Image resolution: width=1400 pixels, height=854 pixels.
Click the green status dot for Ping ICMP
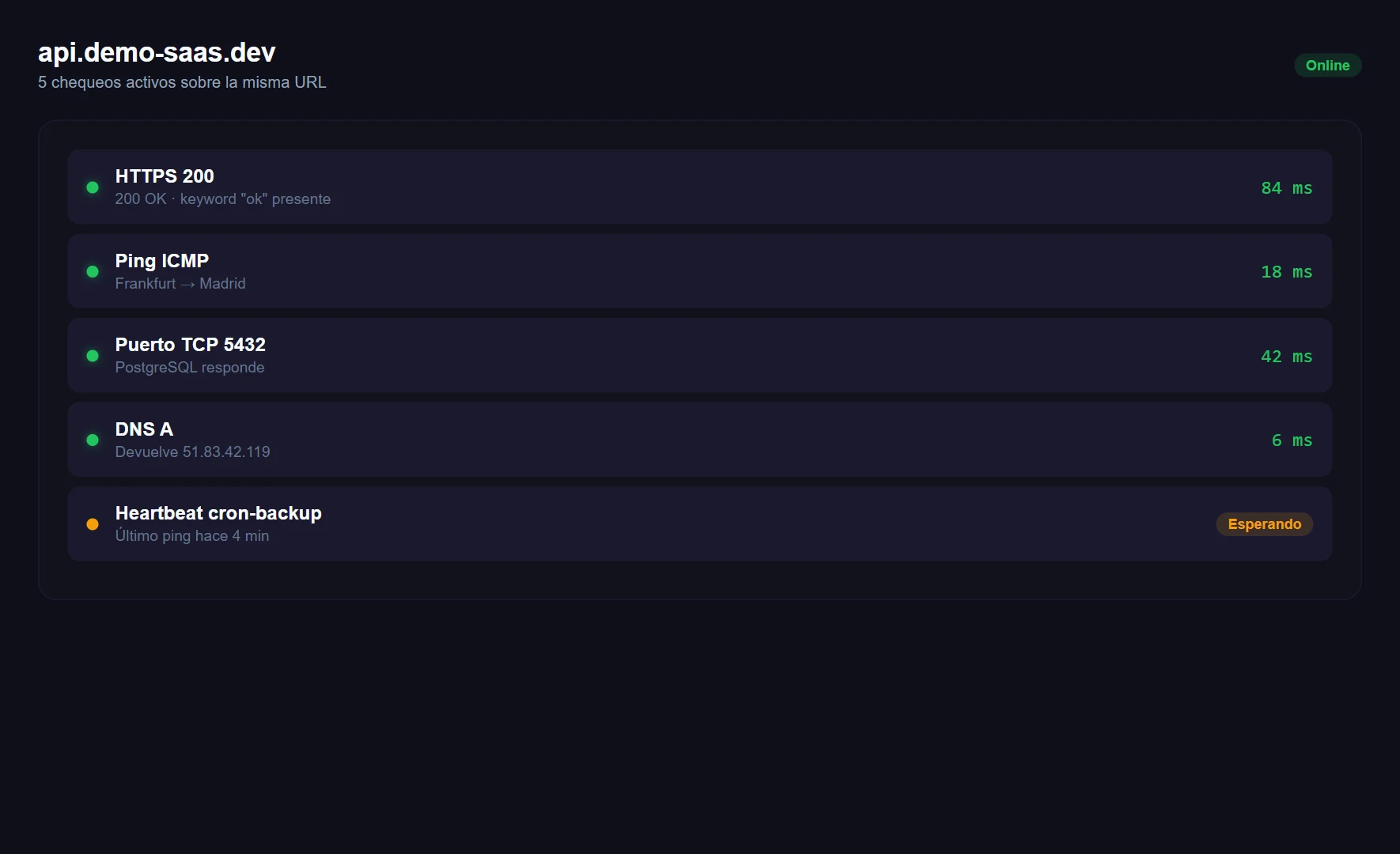tap(93, 272)
